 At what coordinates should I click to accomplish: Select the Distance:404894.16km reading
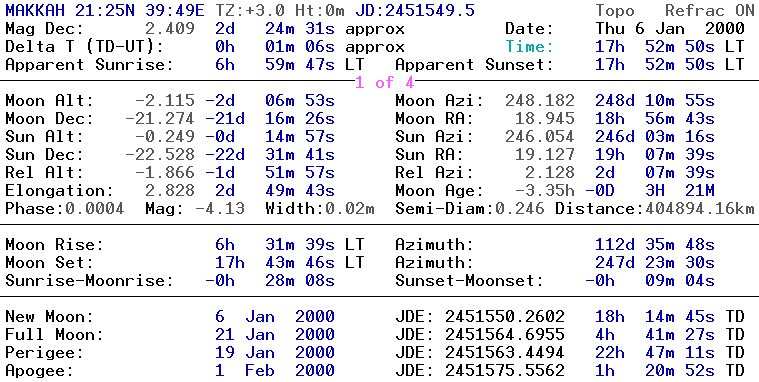[654, 209]
